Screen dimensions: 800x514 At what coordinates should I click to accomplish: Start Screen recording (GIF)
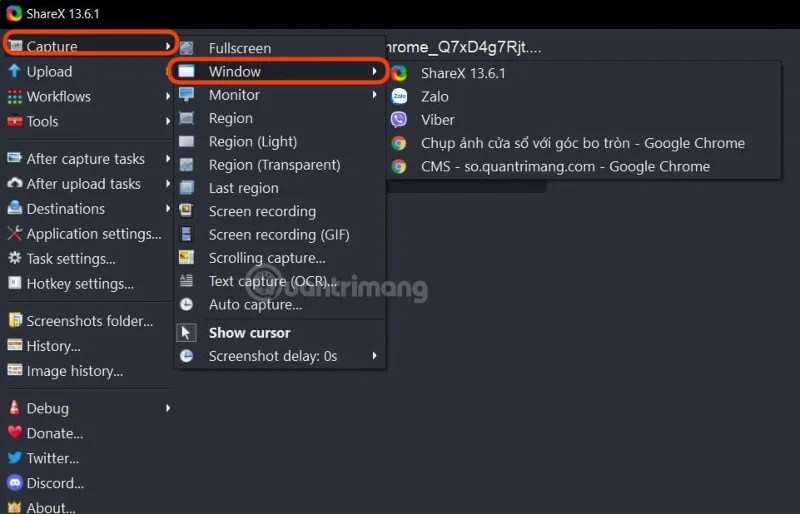(279, 234)
